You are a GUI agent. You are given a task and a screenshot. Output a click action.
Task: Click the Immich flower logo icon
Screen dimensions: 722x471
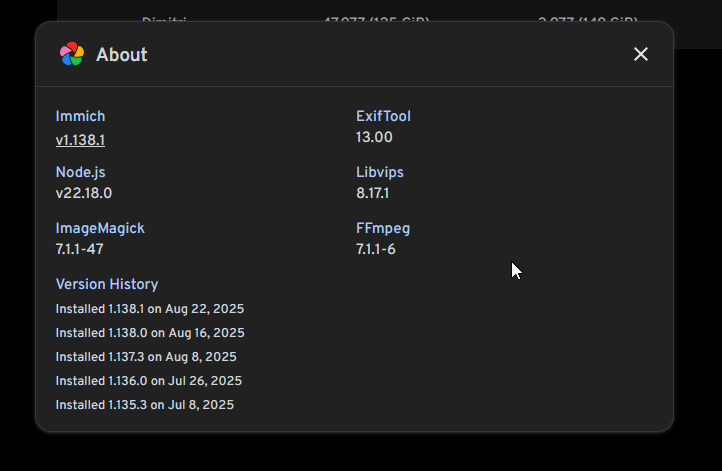coord(72,54)
